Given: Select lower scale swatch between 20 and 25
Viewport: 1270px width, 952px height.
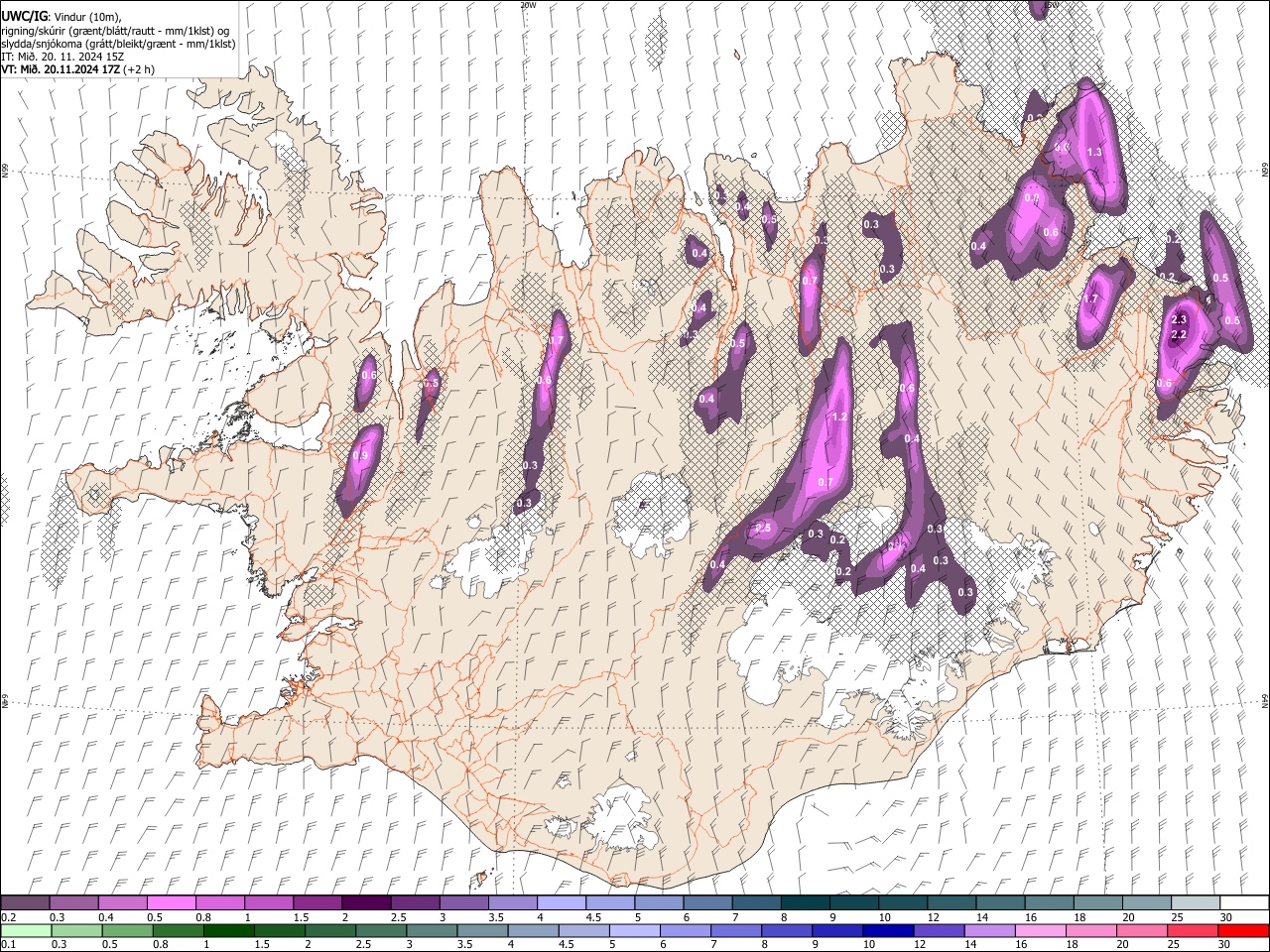Looking at the screenshot, I should point(1142,930).
